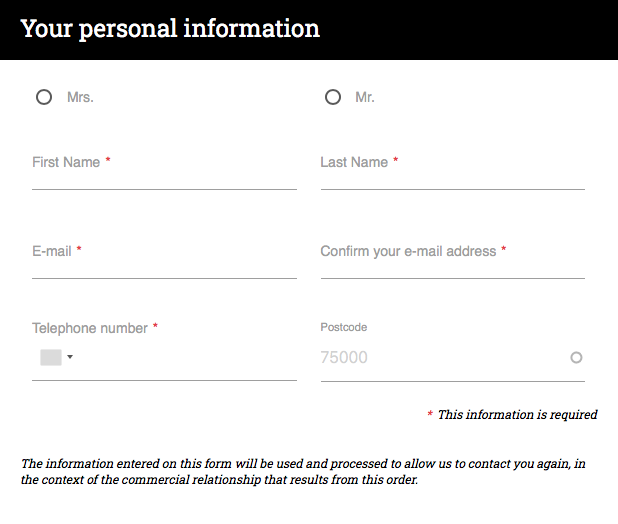
Task: Click the Postcode field showing 75000
Action: tap(452, 357)
